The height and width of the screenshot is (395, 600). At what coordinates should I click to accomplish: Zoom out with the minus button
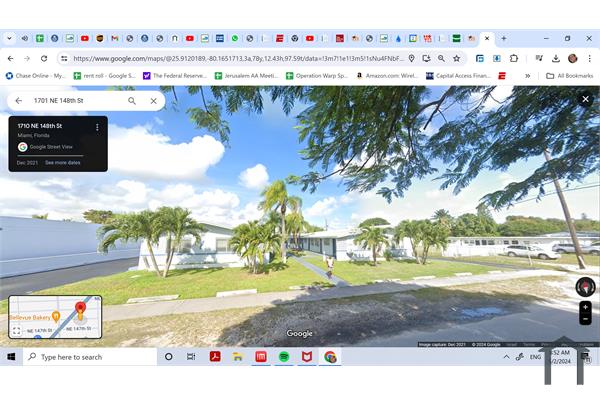pyautogui.click(x=585, y=319)
